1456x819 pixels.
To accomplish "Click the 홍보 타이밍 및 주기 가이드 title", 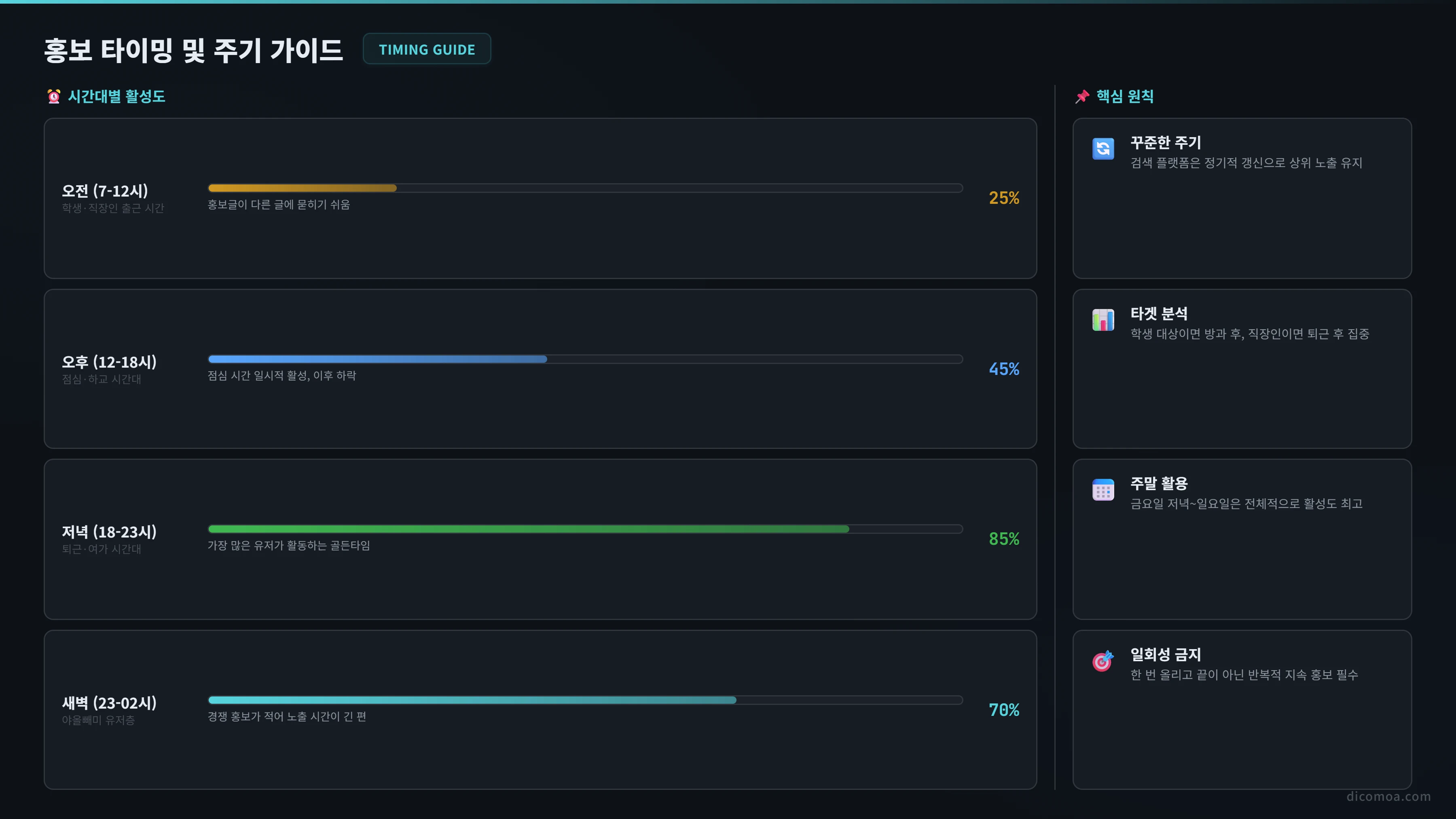I will pos(193,51).
